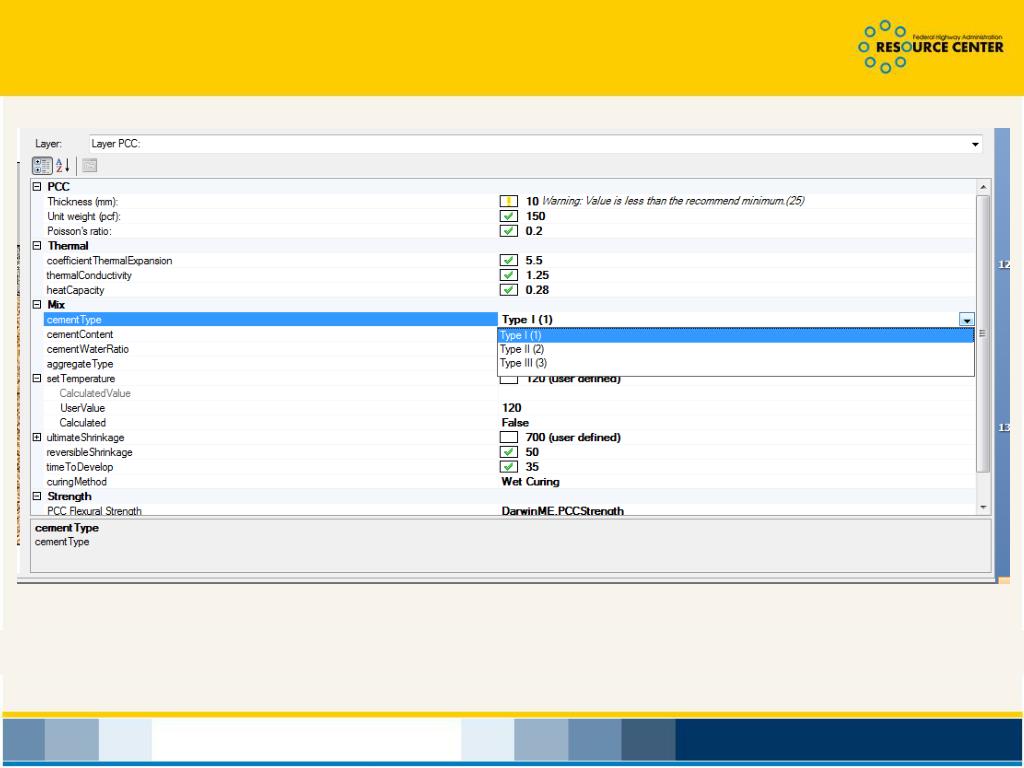Collapse the Strength category

37,496
